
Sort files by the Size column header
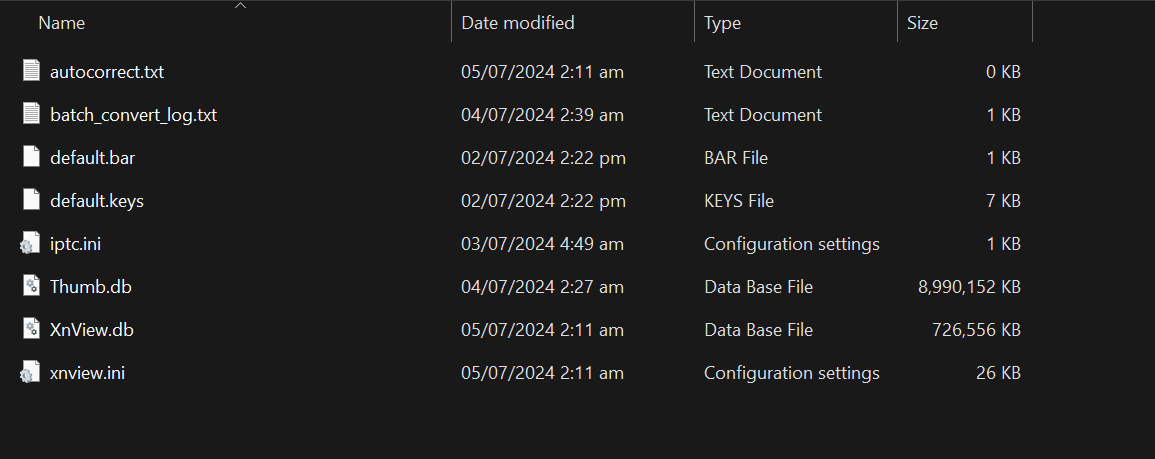(922, 22)
